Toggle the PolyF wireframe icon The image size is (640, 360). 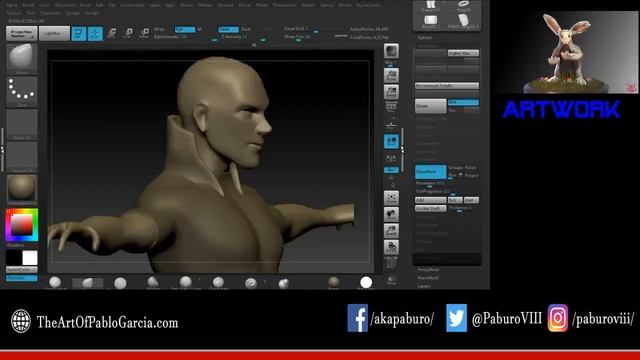tap(391, 263)
